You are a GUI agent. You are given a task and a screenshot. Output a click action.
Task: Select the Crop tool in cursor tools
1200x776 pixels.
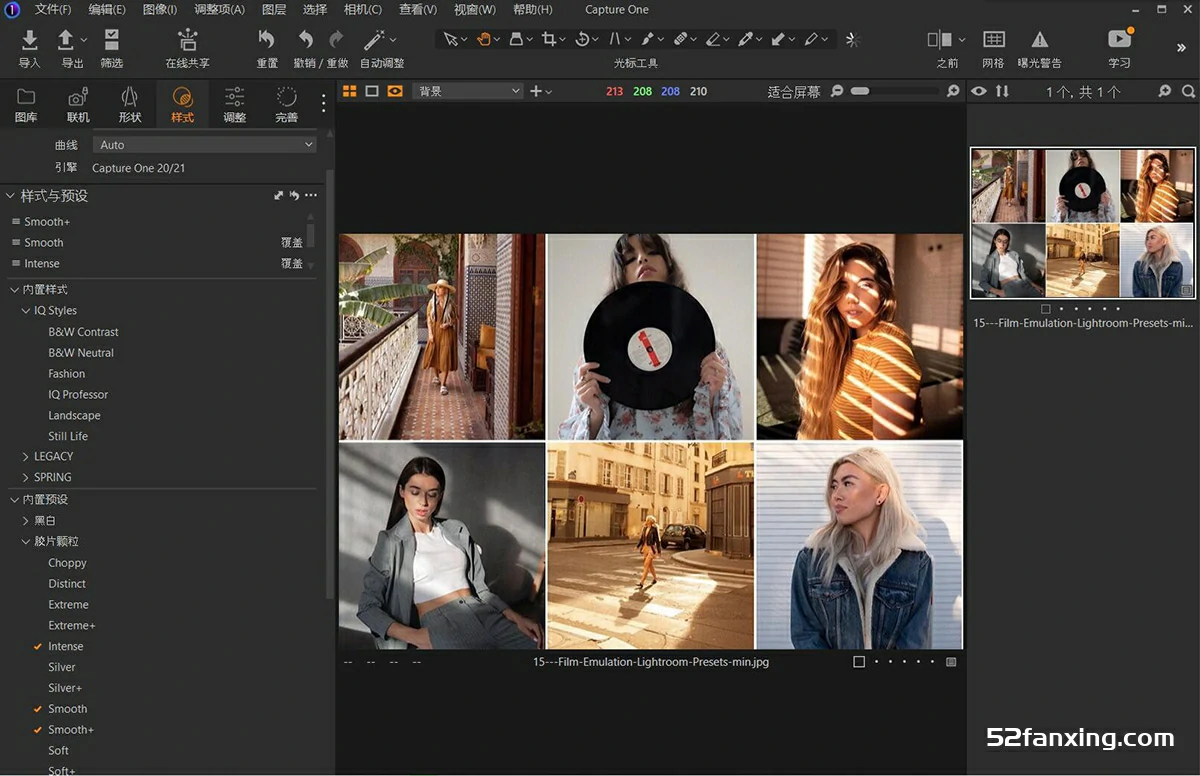[548, 39]
